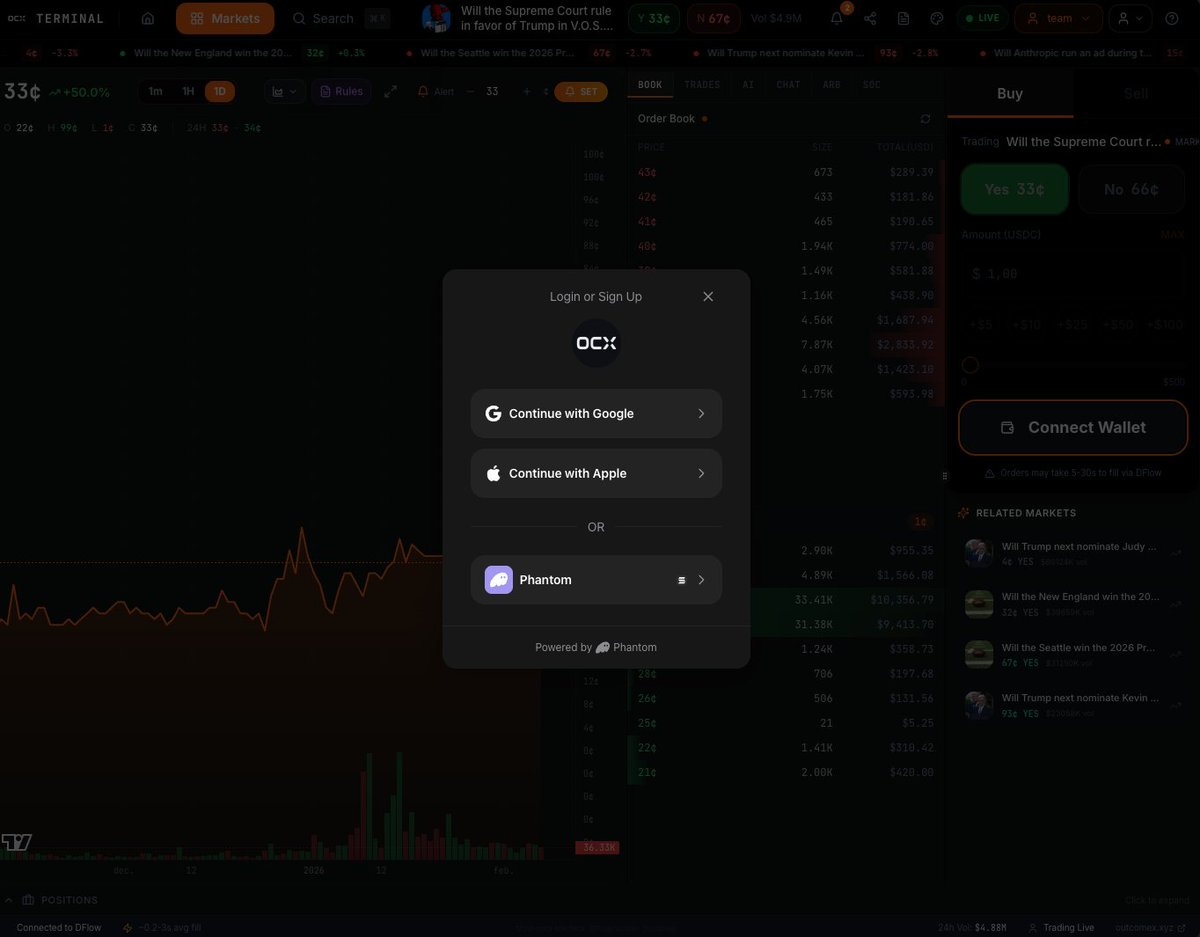
Task: Expand chart to fullscreen
Action: pos(391,91)
